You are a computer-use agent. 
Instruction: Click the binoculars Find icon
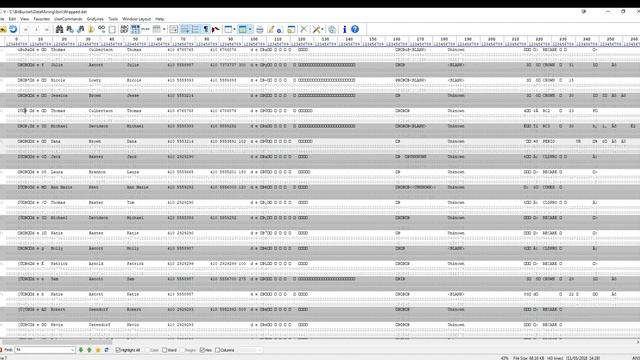(60, 29)
